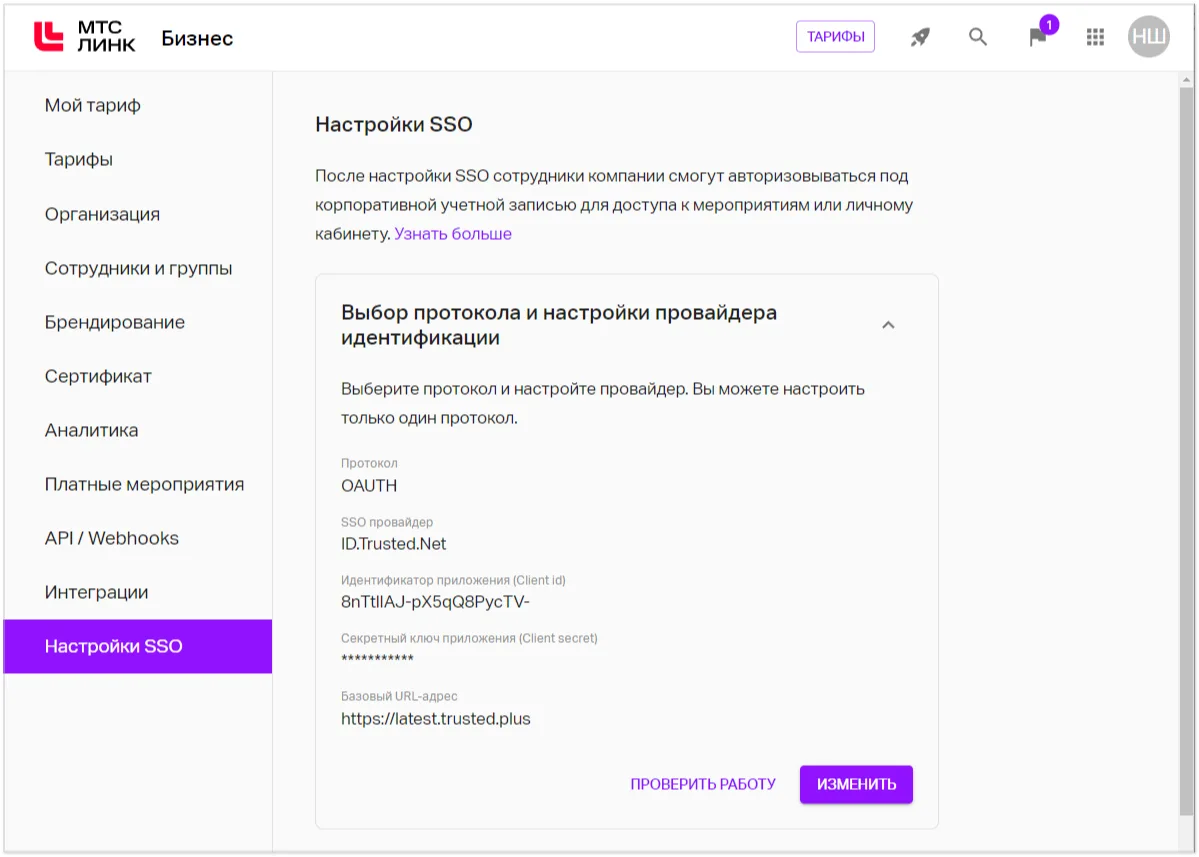Collapse the protocol settings panel chevron

click(888, 325)
